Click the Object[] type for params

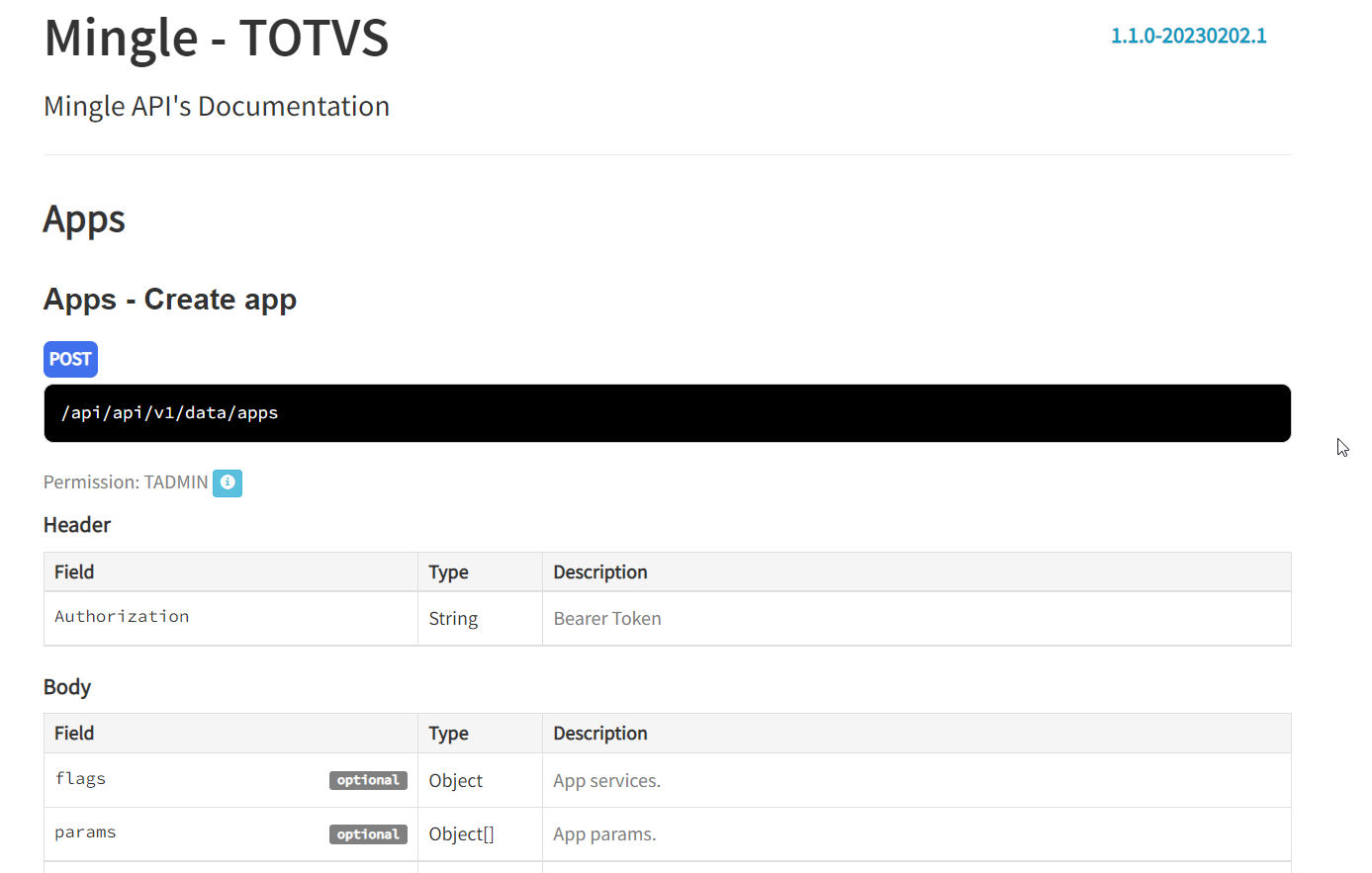tap(461, 834)
